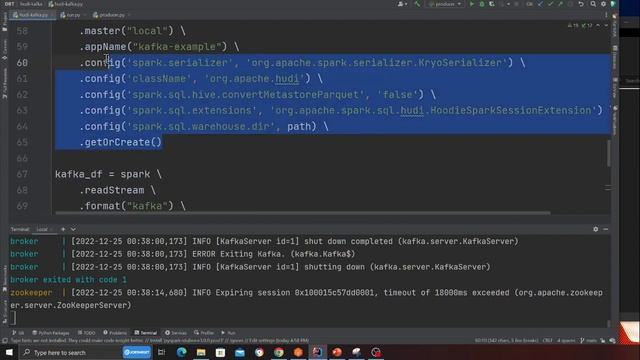Open Microsoft Store icon on the taskbar
This screenshot has height=360, width=640.
click(220, 352)
